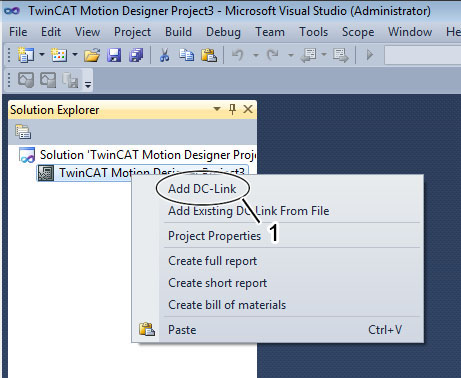Open the Project menu
Screen dimensions: 461x378
[132, 32]
